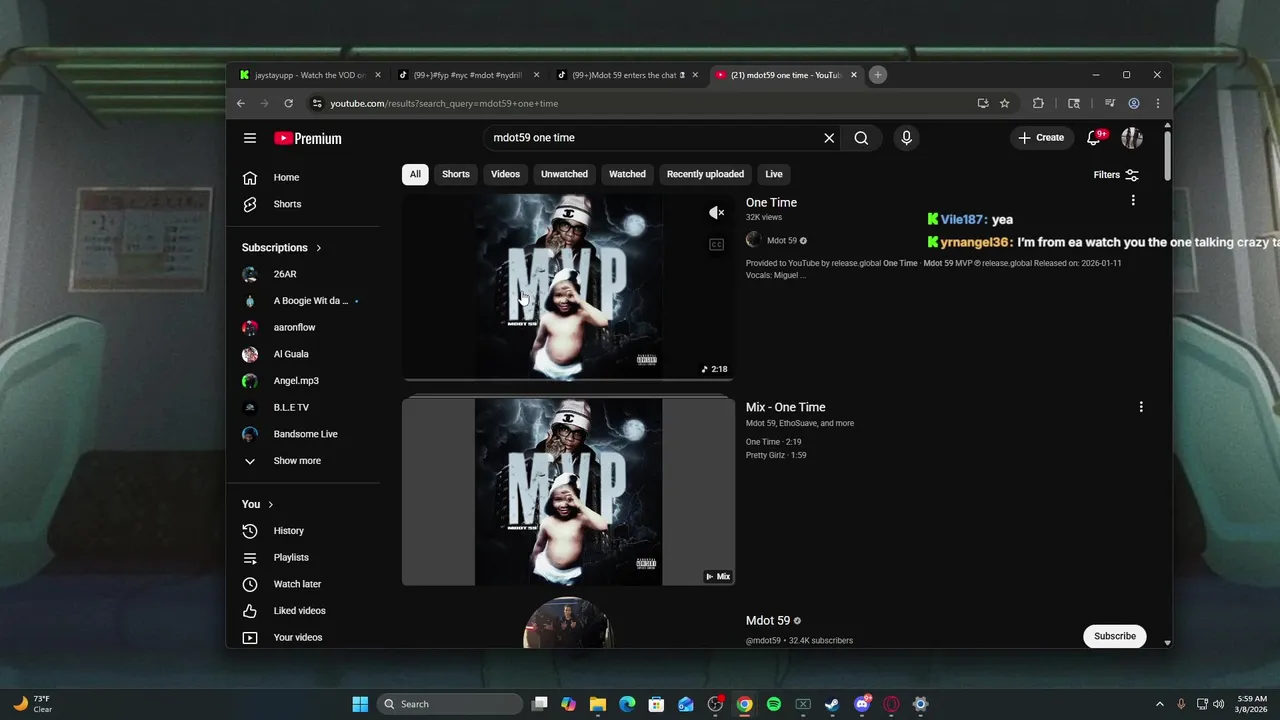Open the YouTube hamburger guide menu
Image resolution: width=1280 pixels, height=720 pixels.
pyautogui.click(x=250, y=138)
